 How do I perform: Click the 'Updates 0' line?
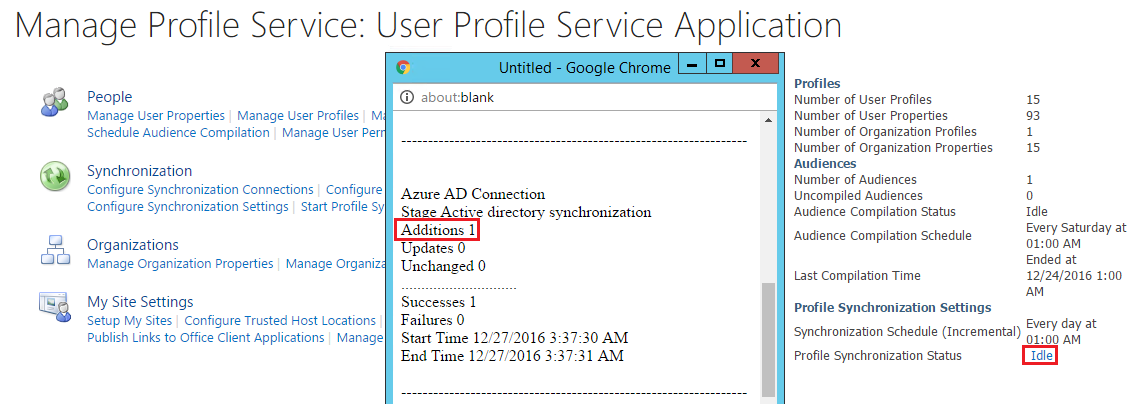[x=433, y=249]
